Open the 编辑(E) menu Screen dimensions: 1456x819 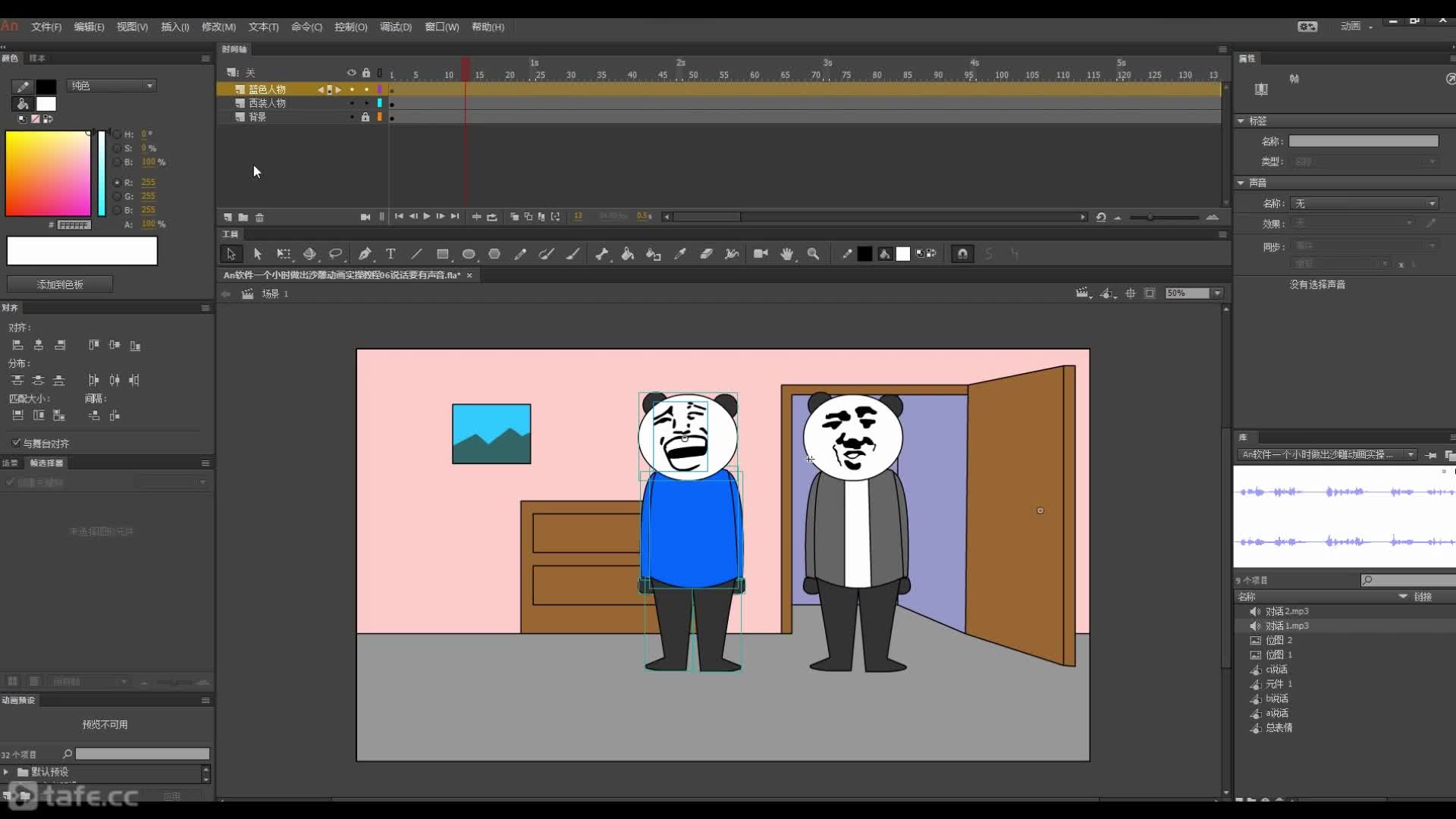click(x=89, y=27)
